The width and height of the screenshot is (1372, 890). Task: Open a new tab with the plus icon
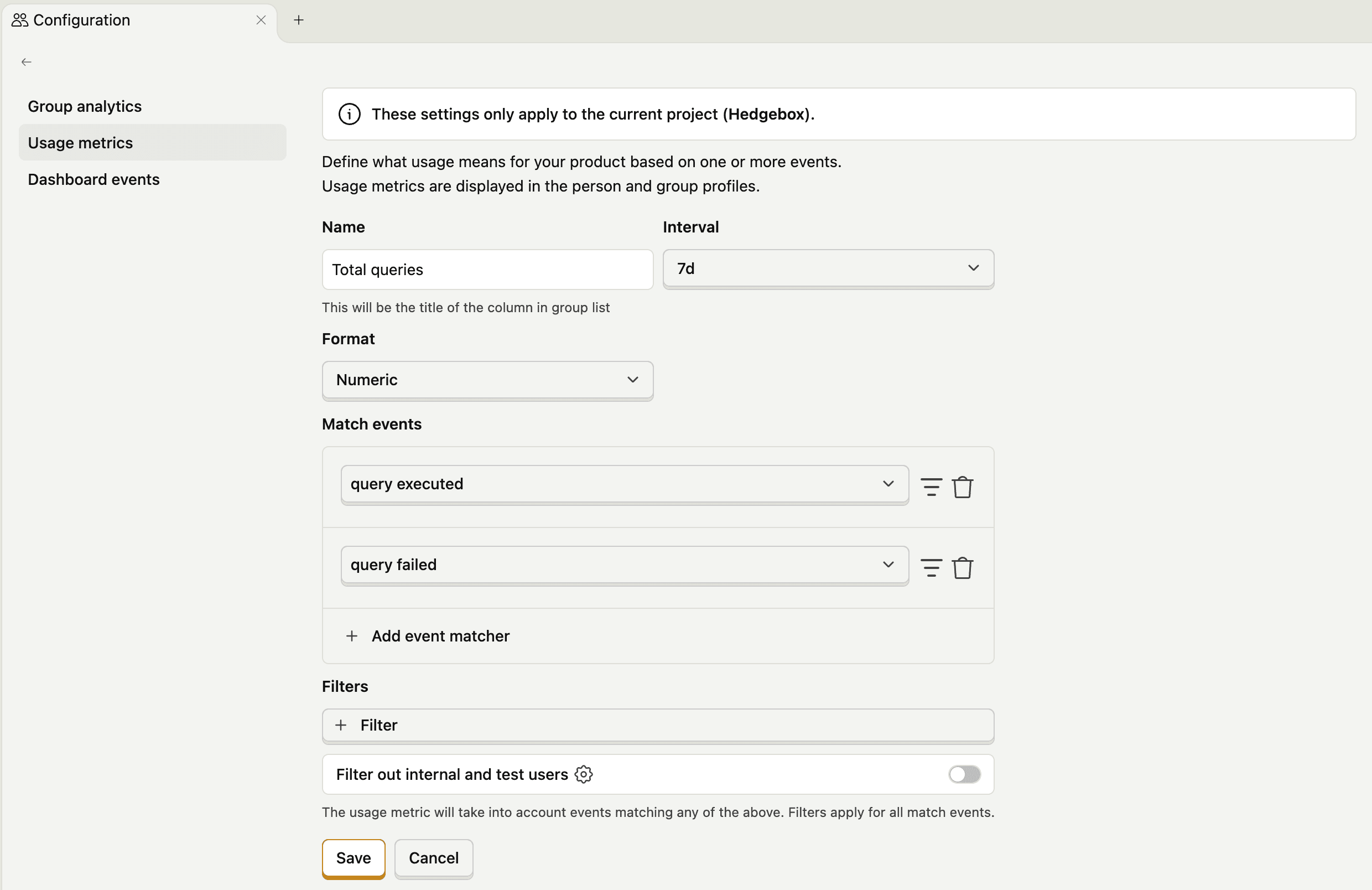(x=299, y=19)
